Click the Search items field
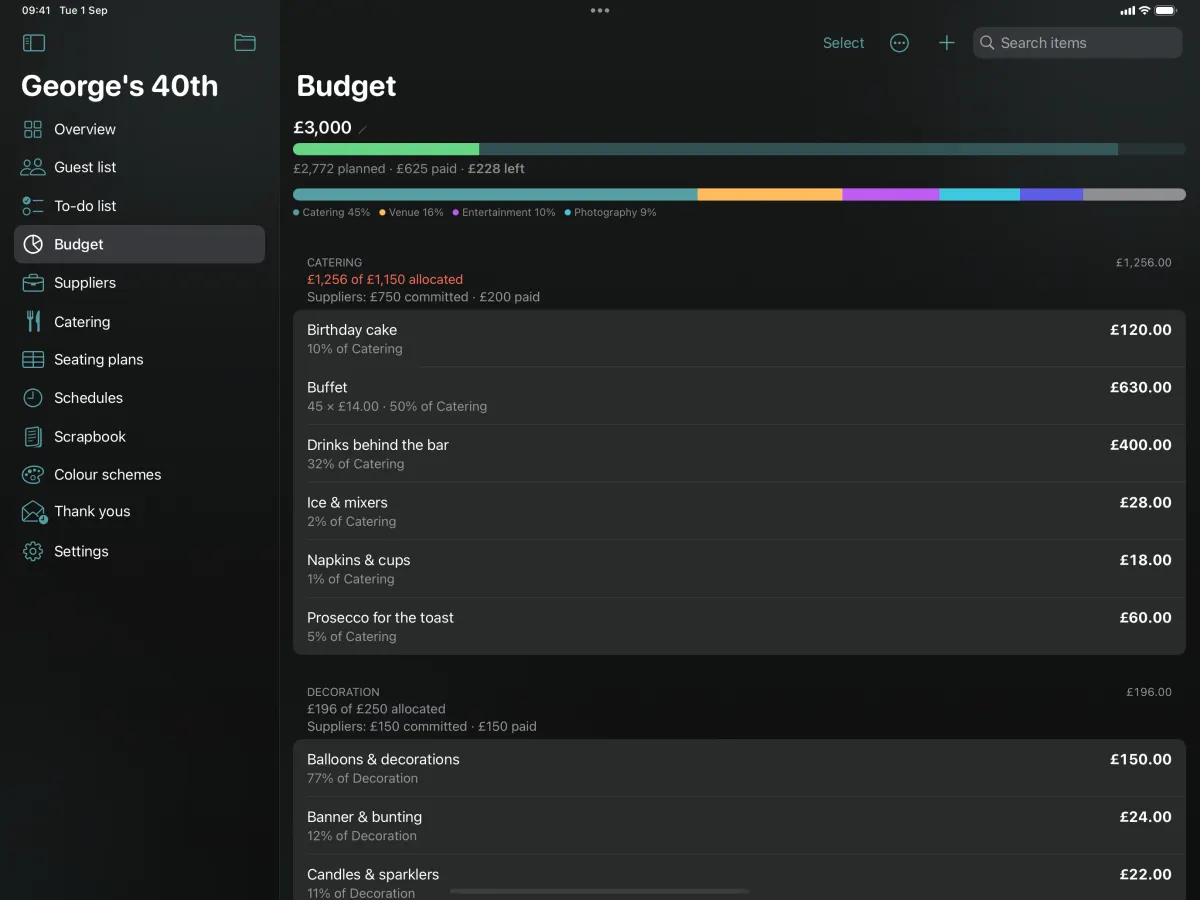Screen dimensions: 1200x900 pos(1078,43)
